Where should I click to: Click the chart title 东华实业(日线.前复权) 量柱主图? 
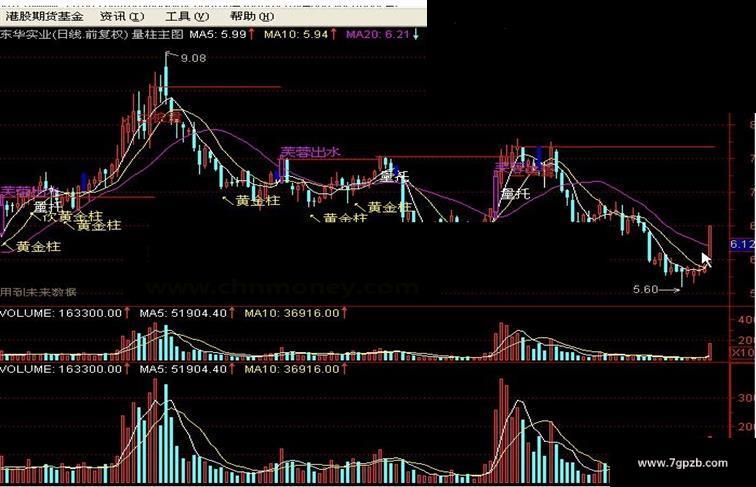[92, 34]
